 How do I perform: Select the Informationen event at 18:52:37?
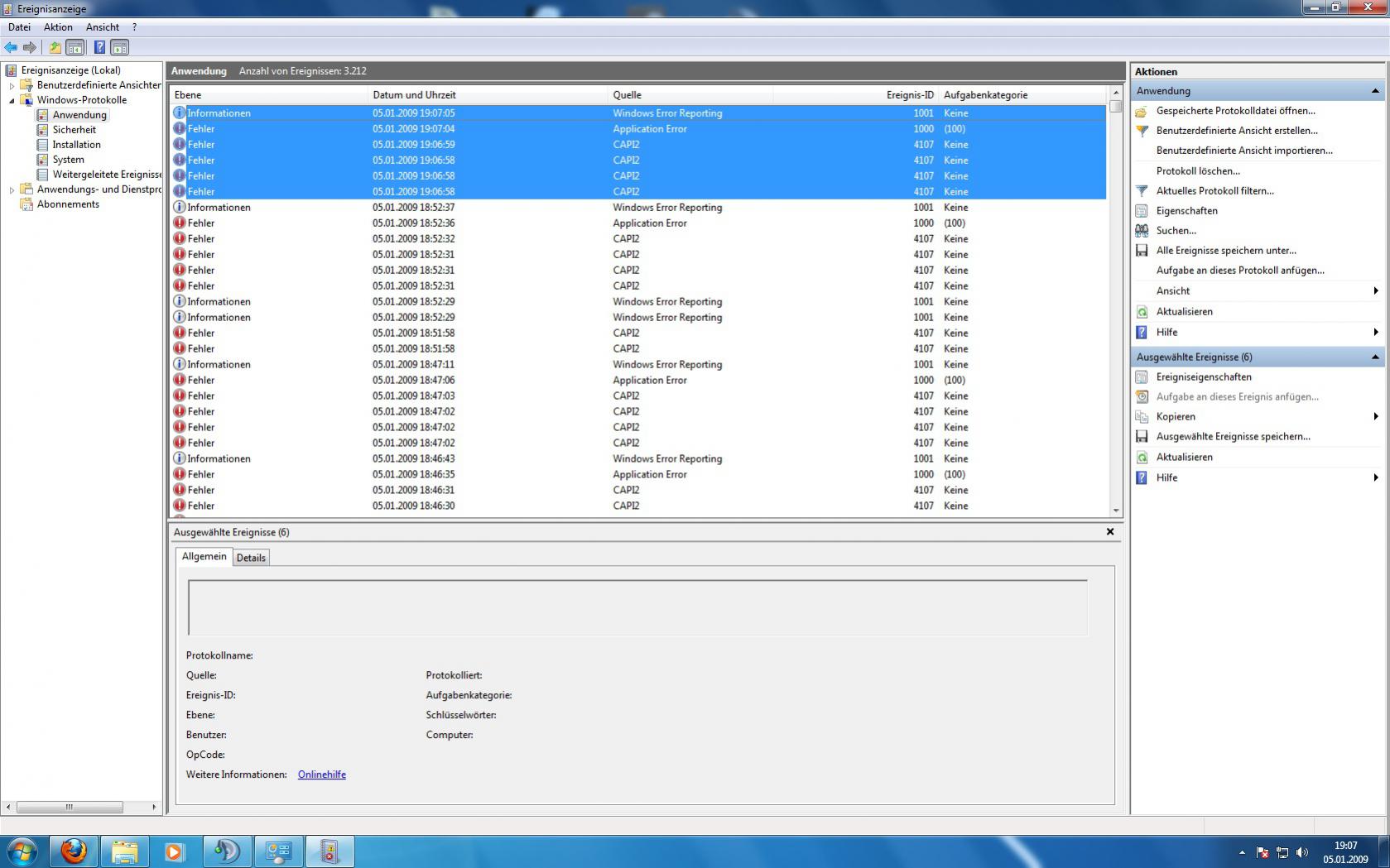637,208
